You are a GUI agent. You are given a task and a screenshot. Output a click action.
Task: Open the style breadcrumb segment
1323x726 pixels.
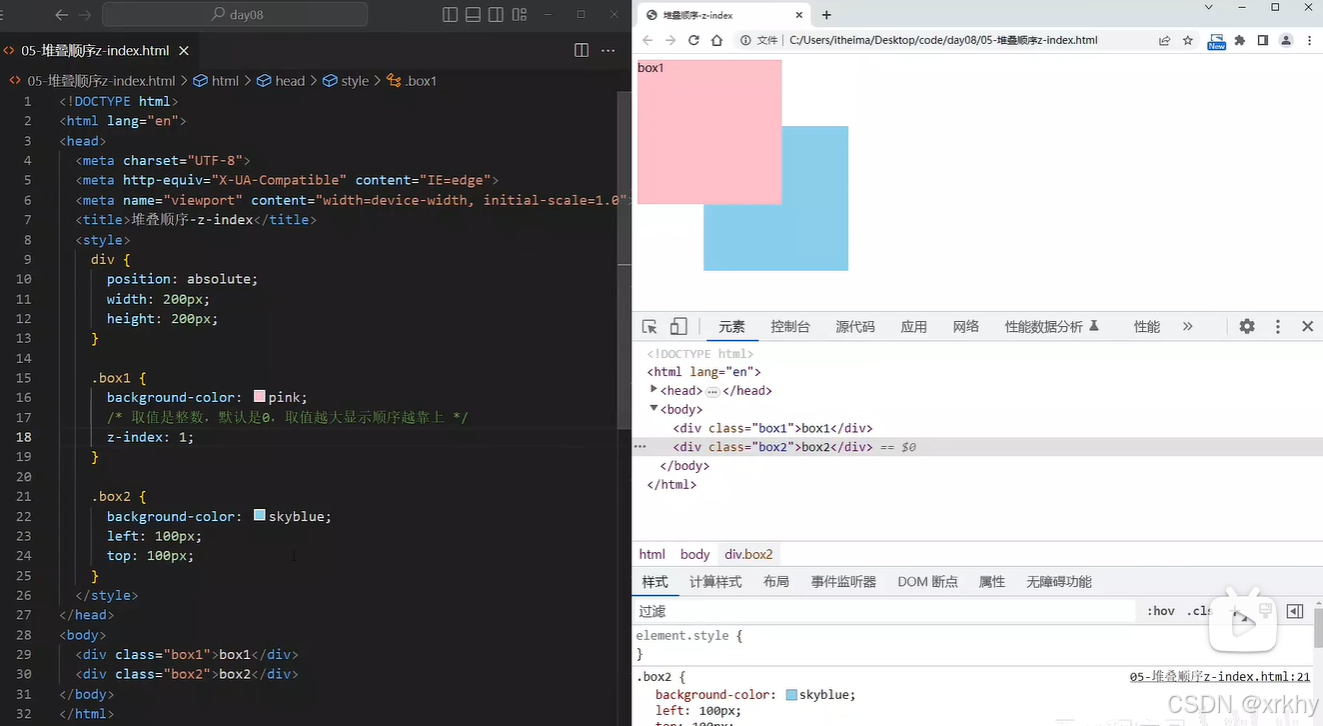tap(346, 81)
